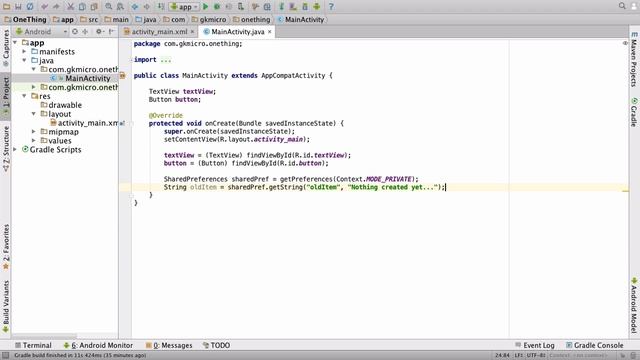
Task: Expand the values folder
Action: click(x=33, y=141)
